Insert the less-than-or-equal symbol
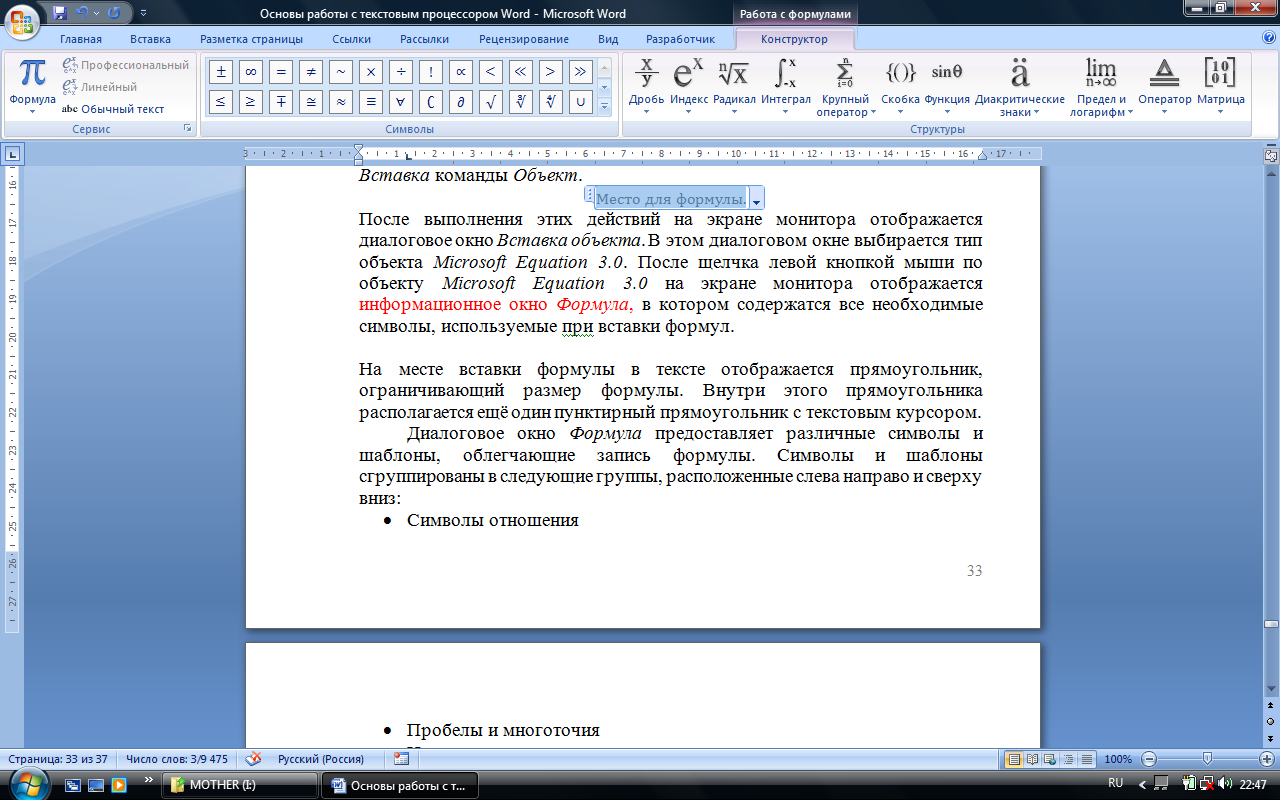The width and height of the screenshot is (1280, 800). tap(221, 102)
